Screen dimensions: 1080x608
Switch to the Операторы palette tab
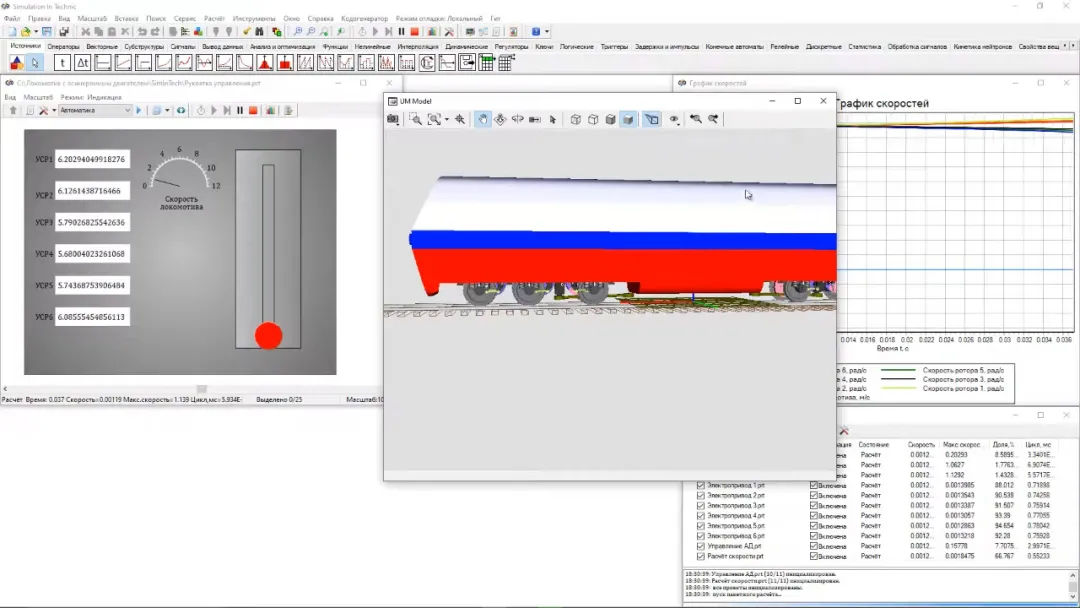point(63,46)
